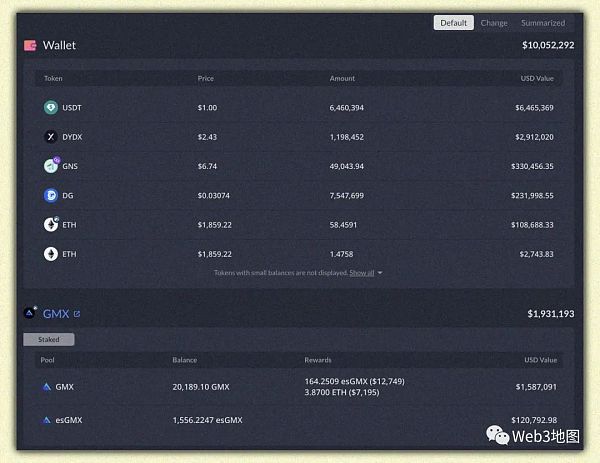Click the ETH icon in the 1.4758 row
Image resolution: width=600 pixels, height=463 pixels.
click(51, 254)
